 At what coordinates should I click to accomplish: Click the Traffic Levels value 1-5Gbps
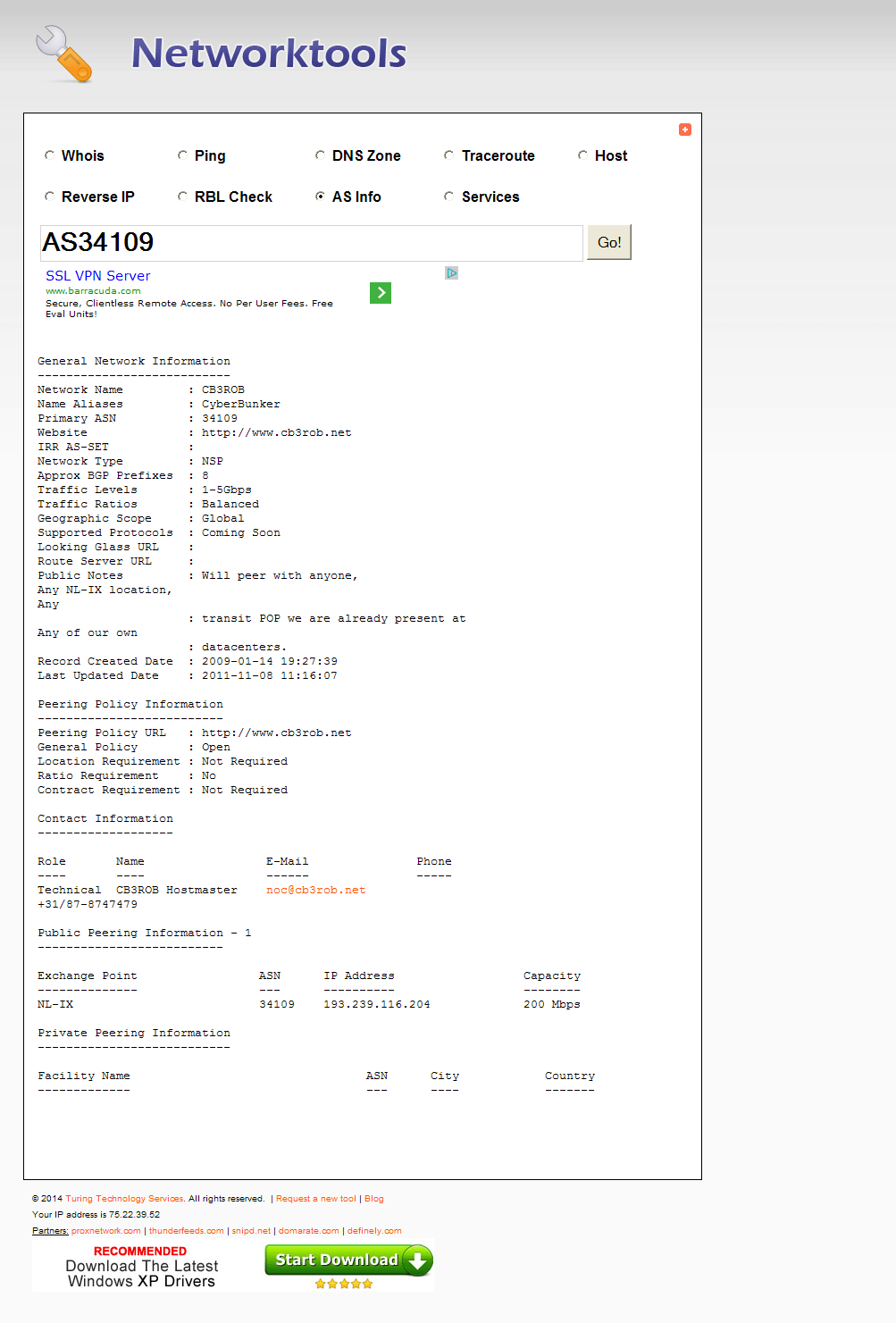click(227, 490)
